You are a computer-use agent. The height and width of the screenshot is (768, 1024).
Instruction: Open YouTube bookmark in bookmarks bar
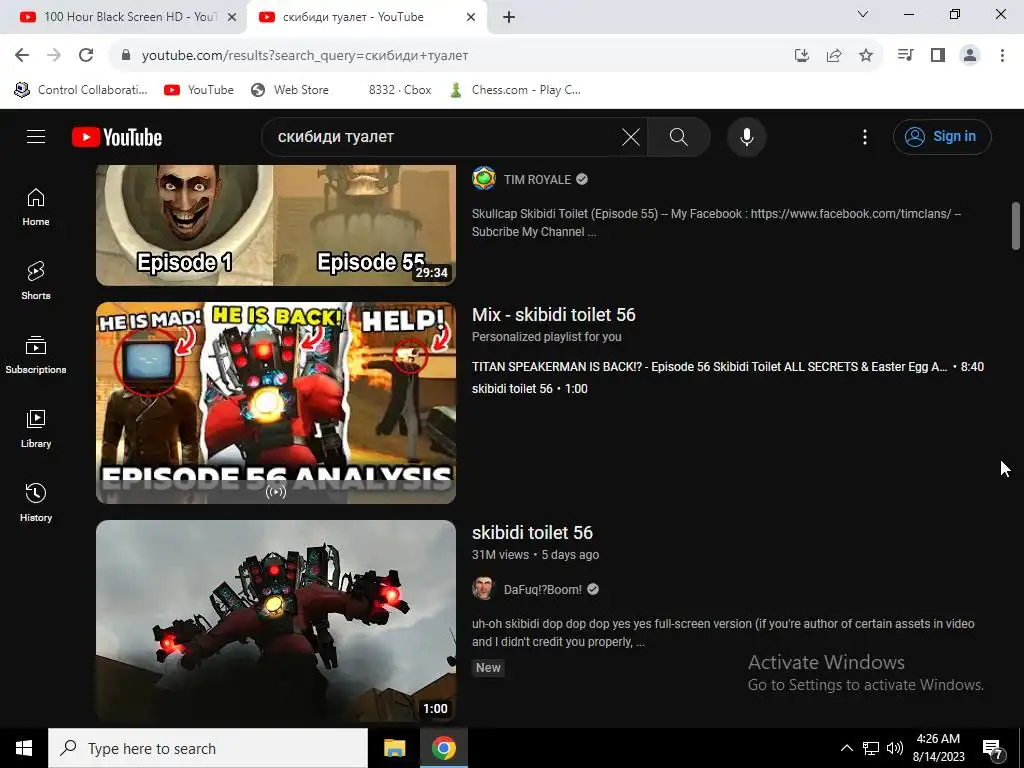199,89
